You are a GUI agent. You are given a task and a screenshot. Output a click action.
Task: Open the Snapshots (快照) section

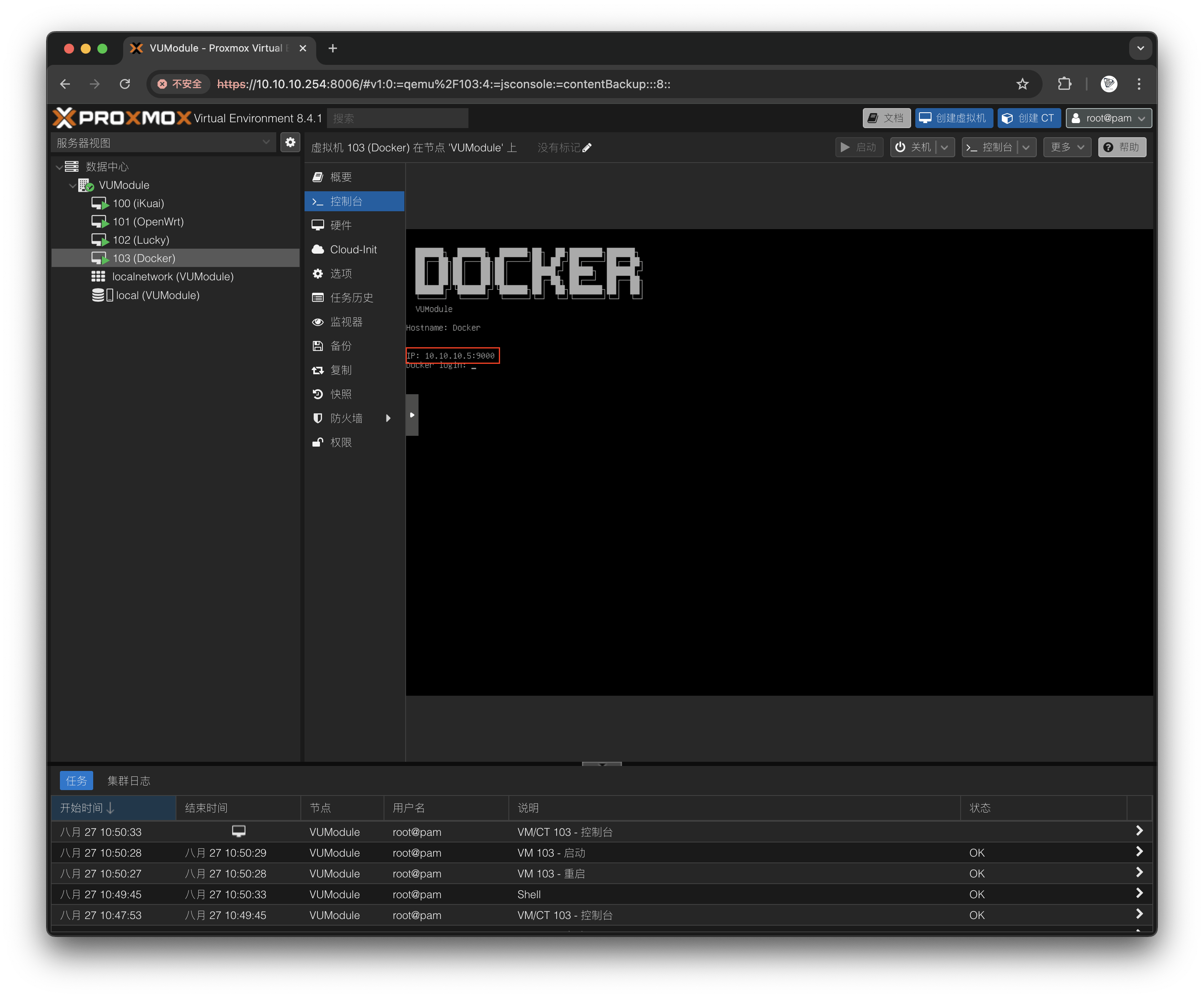pos(341,394)
